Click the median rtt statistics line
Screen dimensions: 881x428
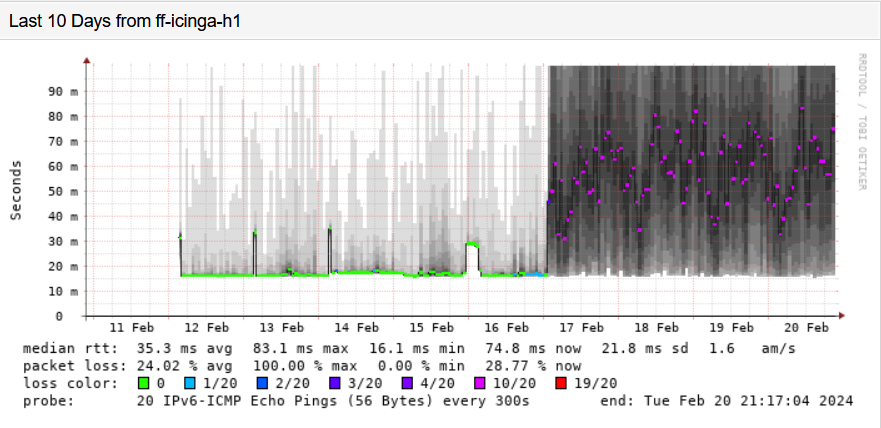(x=409, y=348)
